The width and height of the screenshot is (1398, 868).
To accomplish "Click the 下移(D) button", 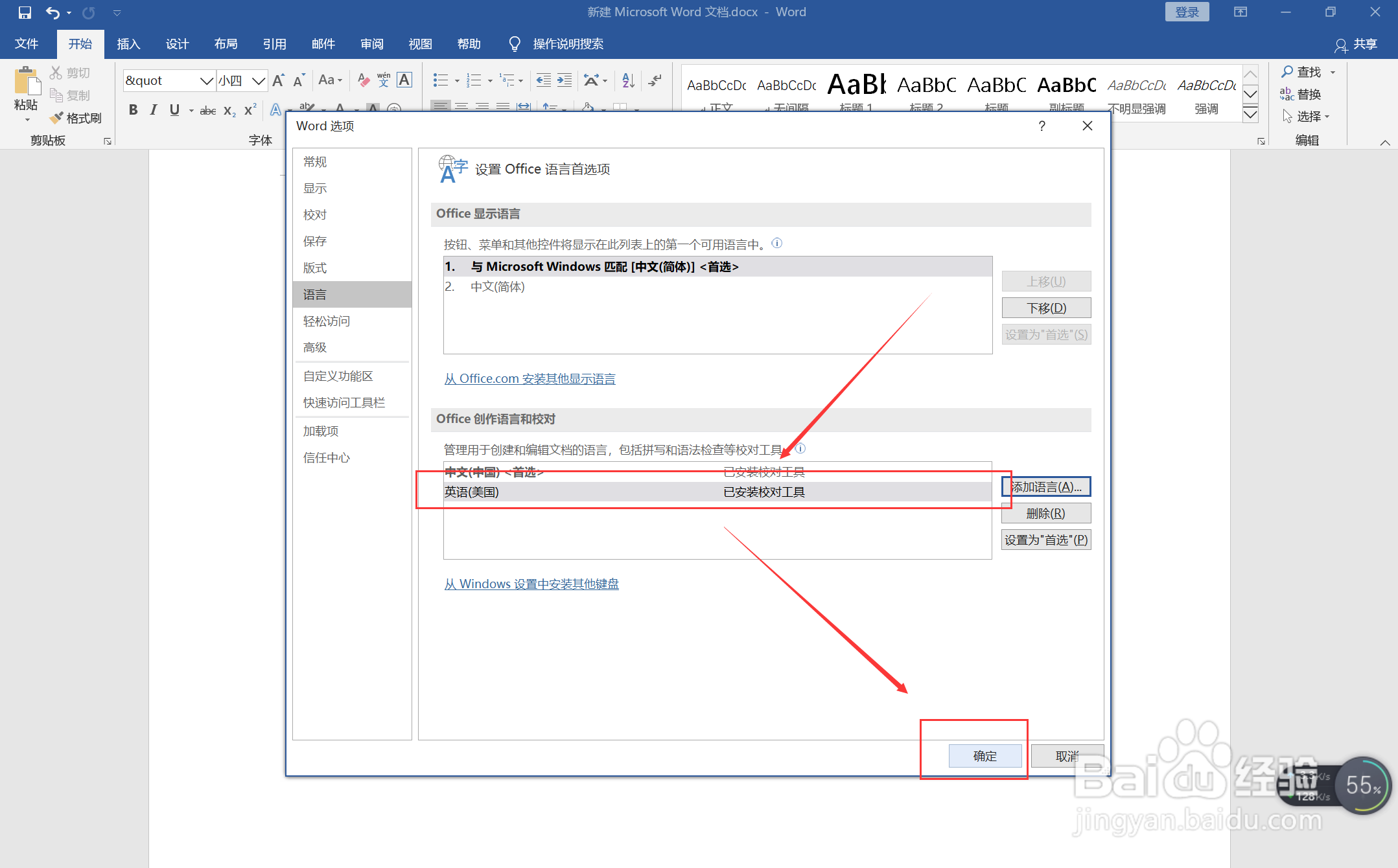I will [1046, 308].
